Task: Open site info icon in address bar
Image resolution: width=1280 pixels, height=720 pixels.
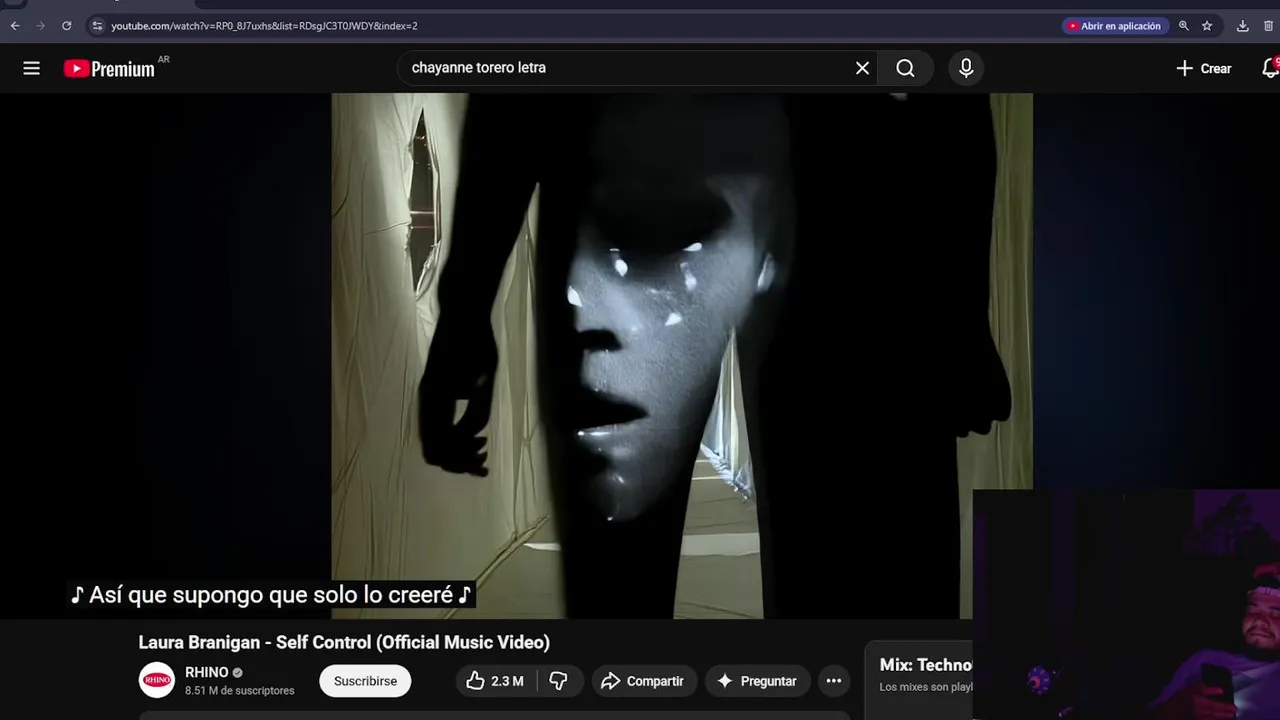Action: pyautogui.click(x=97, y=26)
